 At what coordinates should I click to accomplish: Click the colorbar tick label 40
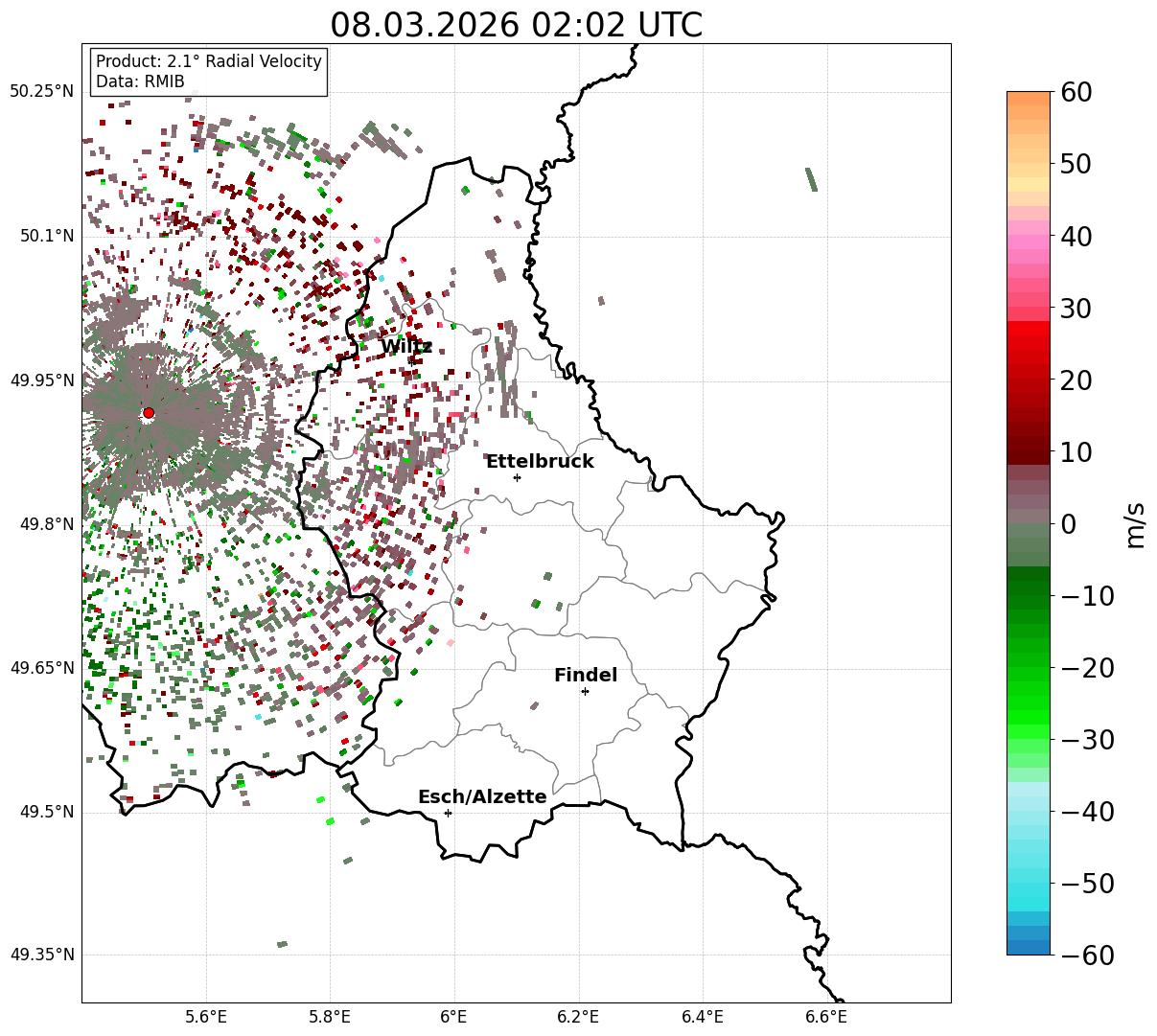coord(1077,237)
